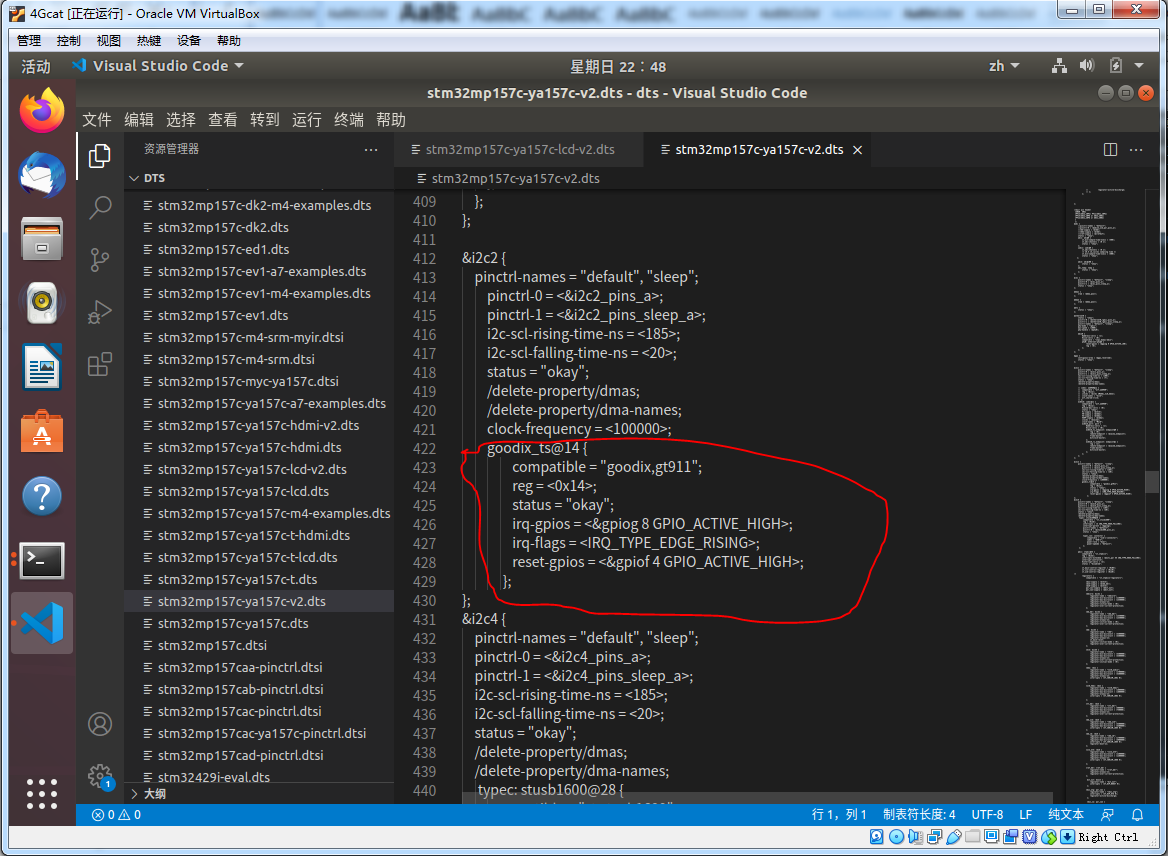Open 编辑 menu

click(x=139, y=120)
